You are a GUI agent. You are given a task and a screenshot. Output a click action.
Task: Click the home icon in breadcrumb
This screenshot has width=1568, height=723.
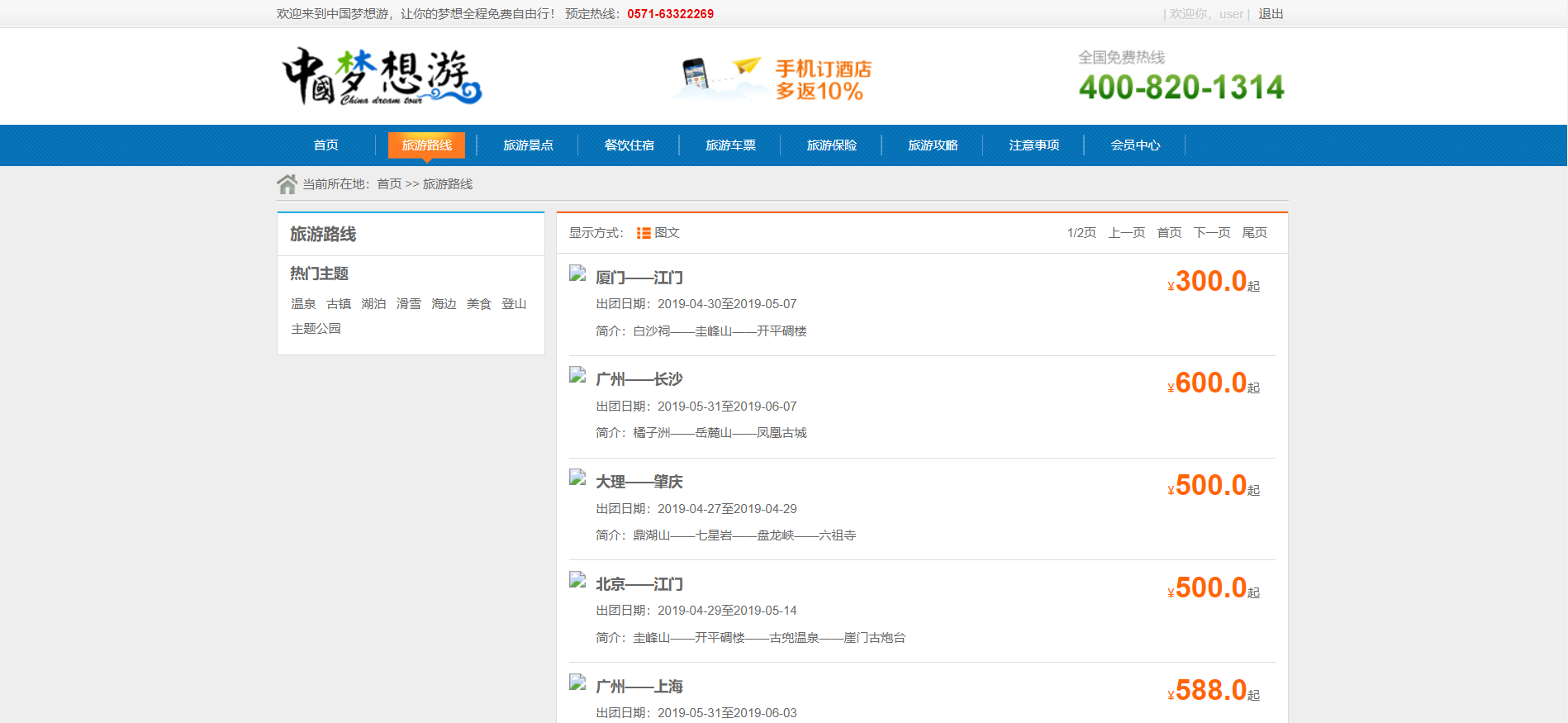coord(287,184)
